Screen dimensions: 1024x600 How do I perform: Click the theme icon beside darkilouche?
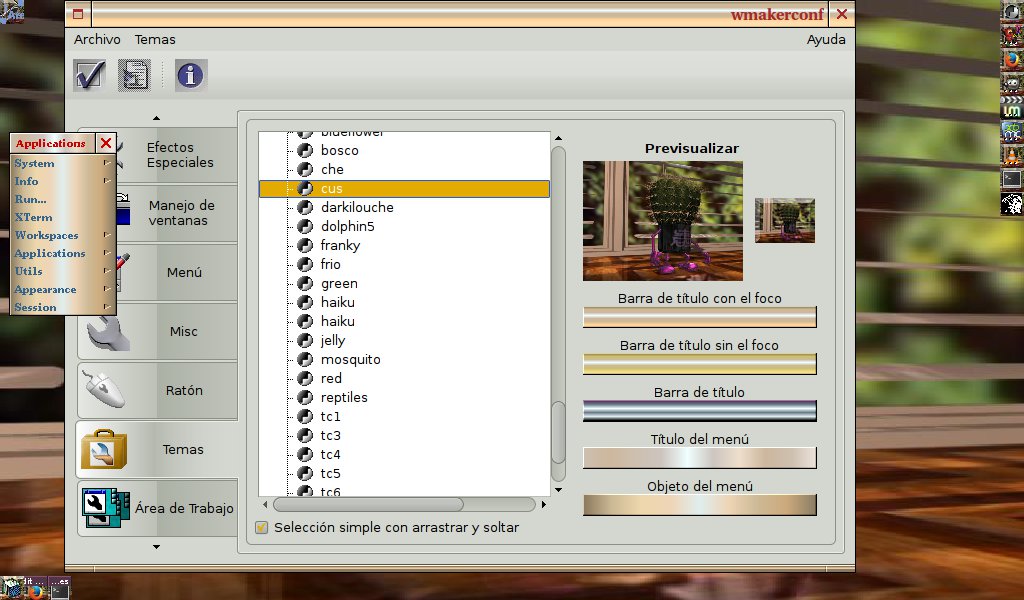(305, 207)
